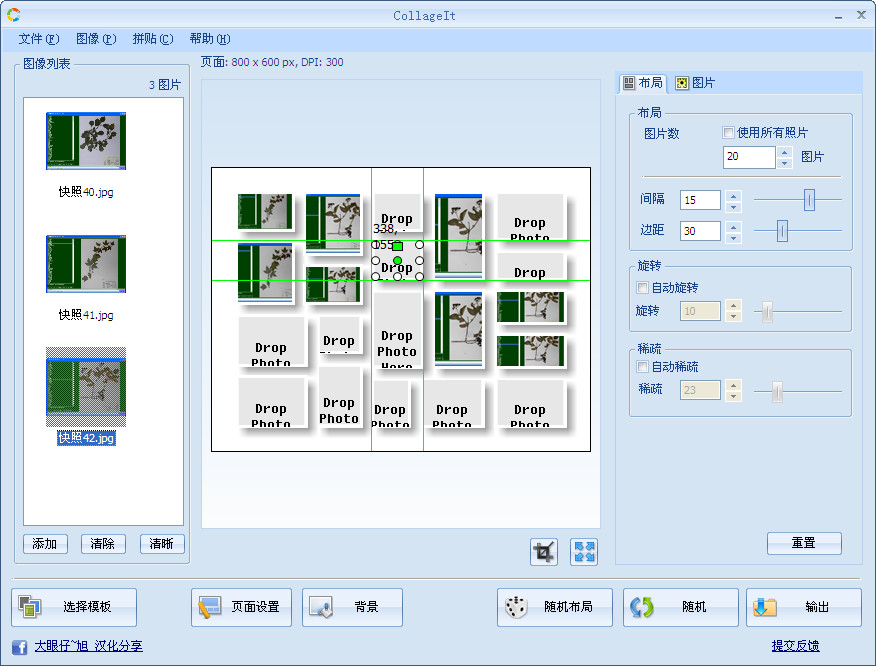Click the export folder icon on 输出 button
876x666 pixels.
pos(765,607)
